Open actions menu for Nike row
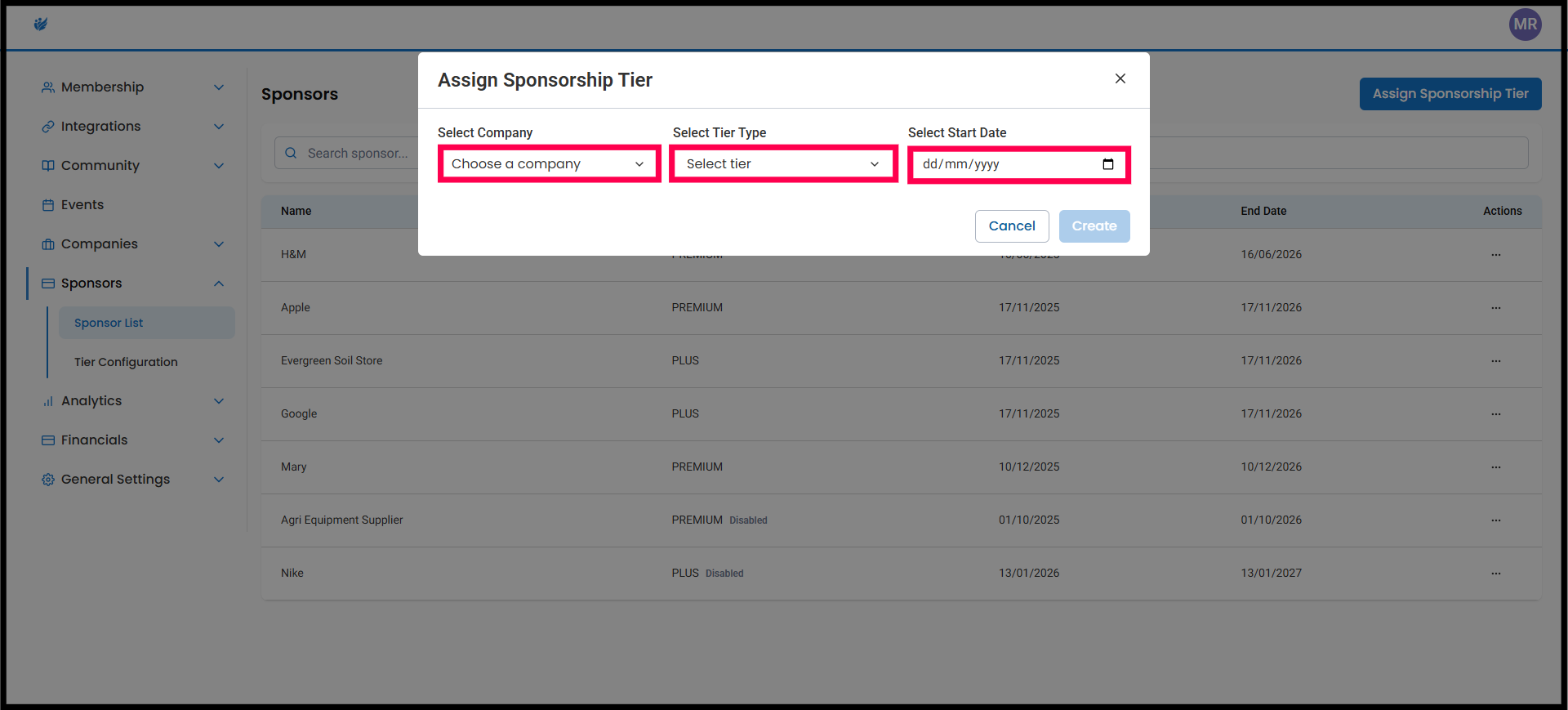 (x=1495, y=574)
